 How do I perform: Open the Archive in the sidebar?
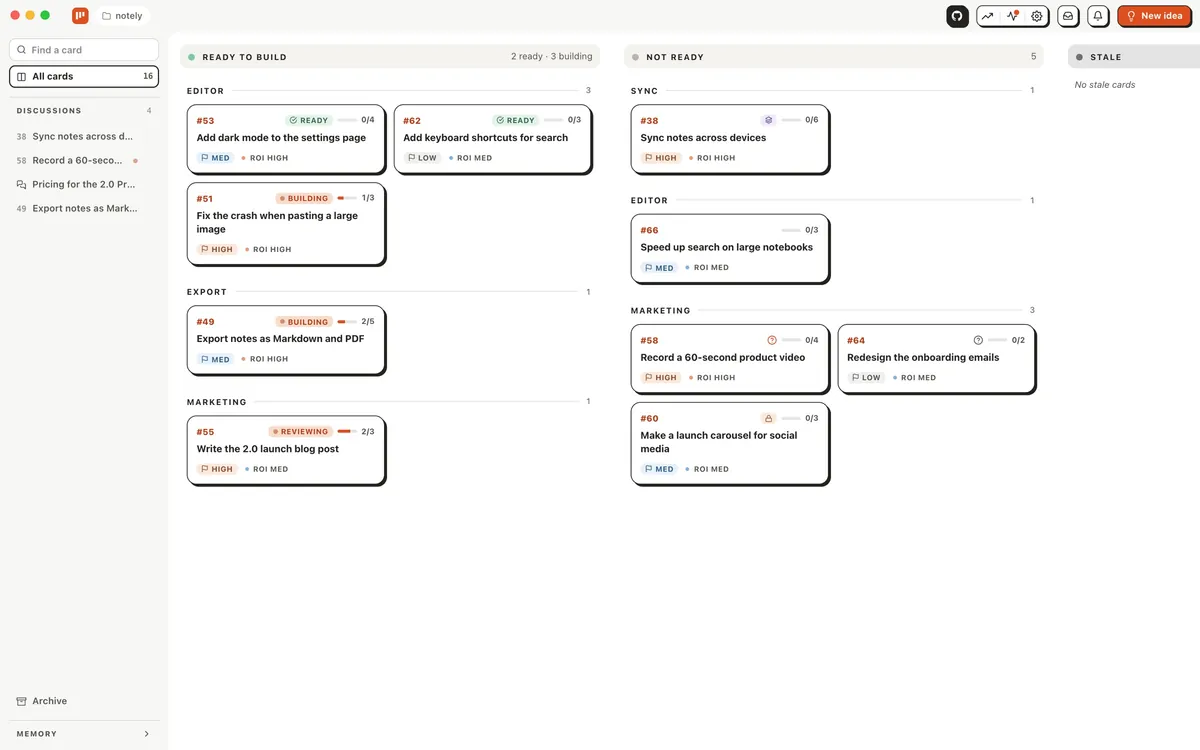84,701
